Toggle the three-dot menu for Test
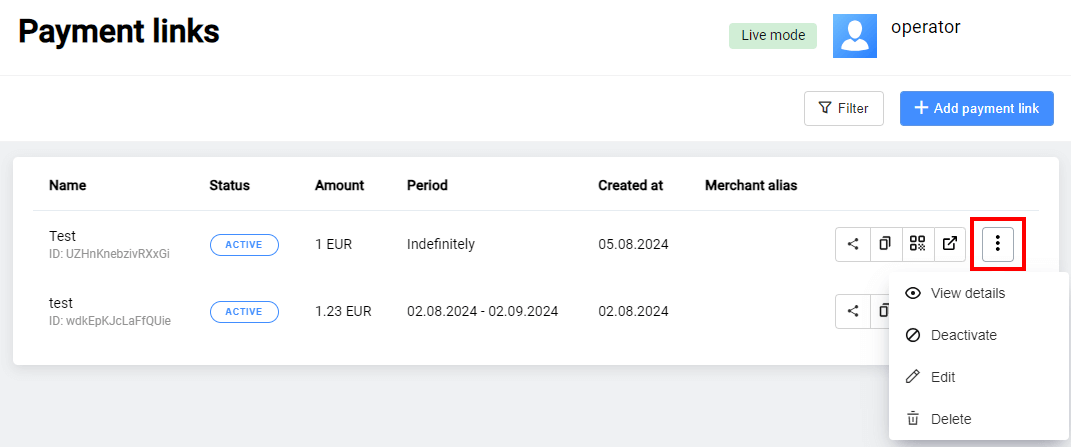This screenshot has height=447, width=1071. [x=997, y=244]
